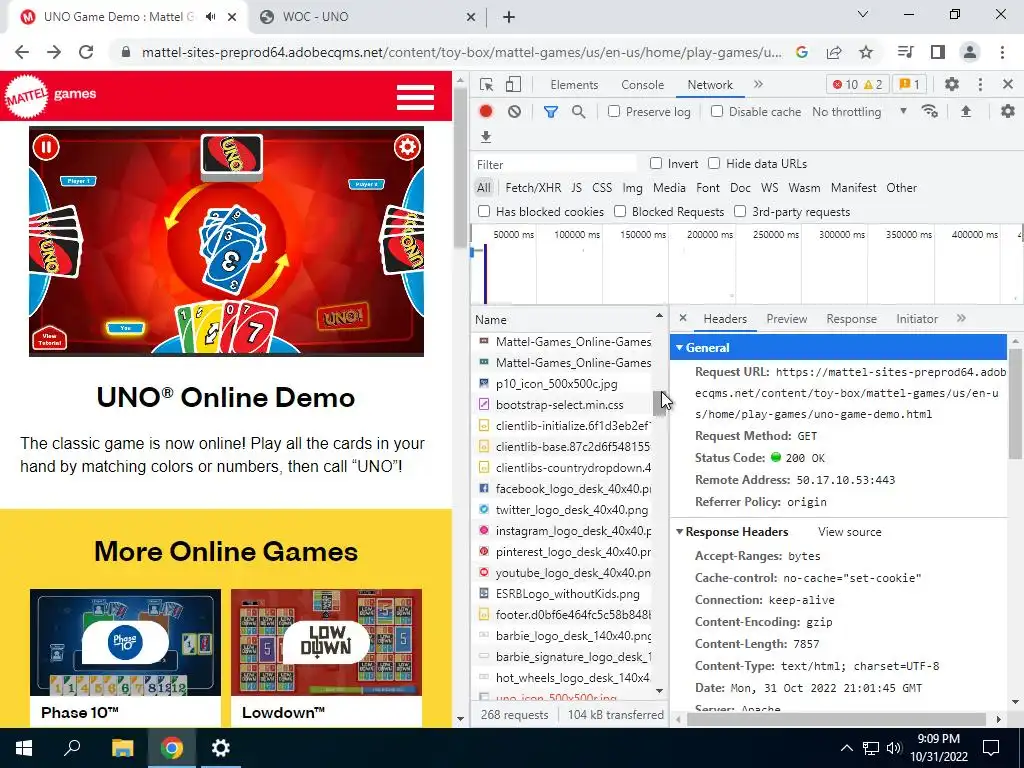Show the 10 errors 2 warnings counter
The image size is (1024, 768).
(857, 84)
